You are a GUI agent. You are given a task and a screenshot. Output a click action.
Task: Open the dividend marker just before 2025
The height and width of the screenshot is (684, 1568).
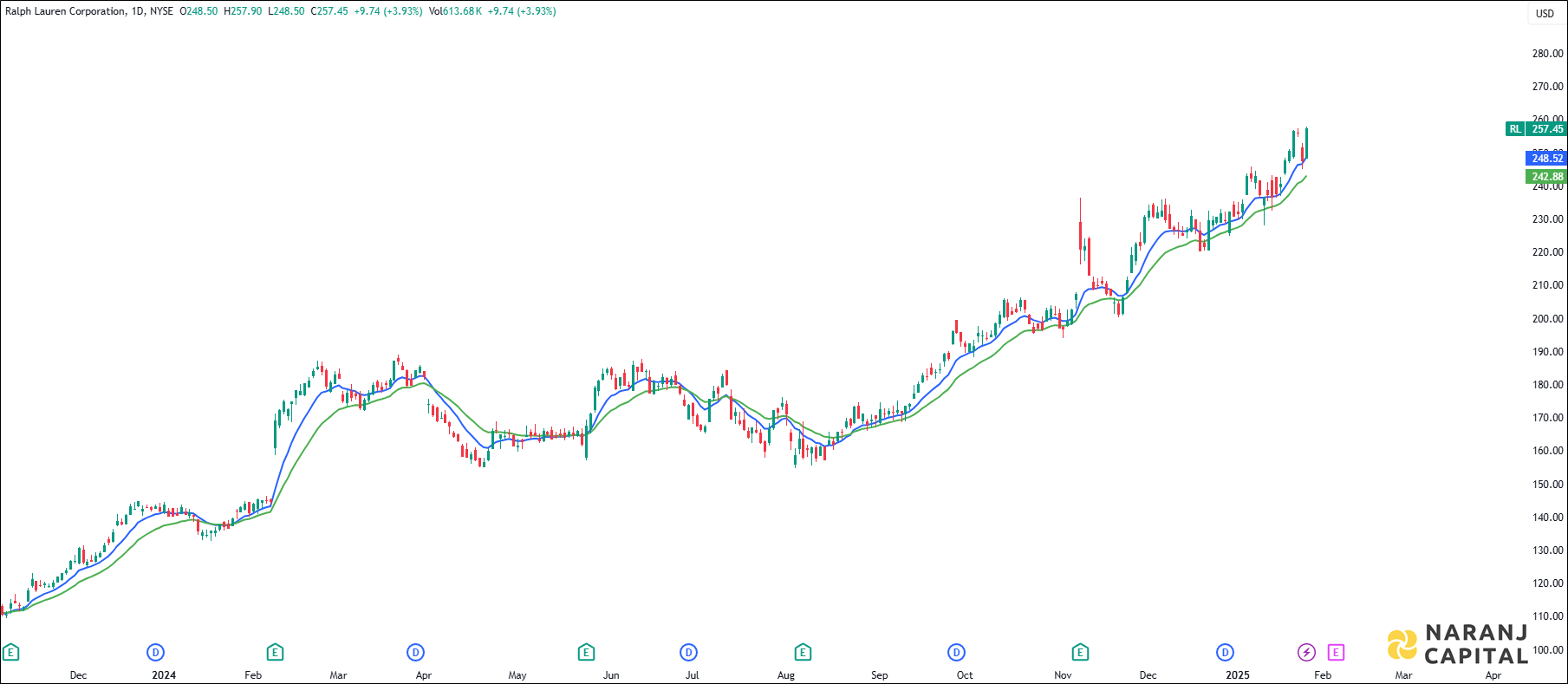(x=1225, y=652)
